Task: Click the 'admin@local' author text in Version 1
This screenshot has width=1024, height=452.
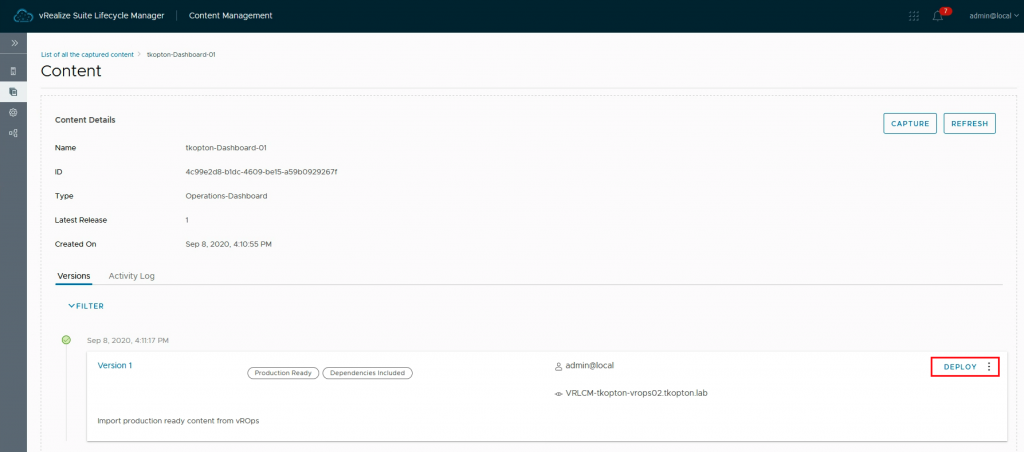Action: coord(590,366)
